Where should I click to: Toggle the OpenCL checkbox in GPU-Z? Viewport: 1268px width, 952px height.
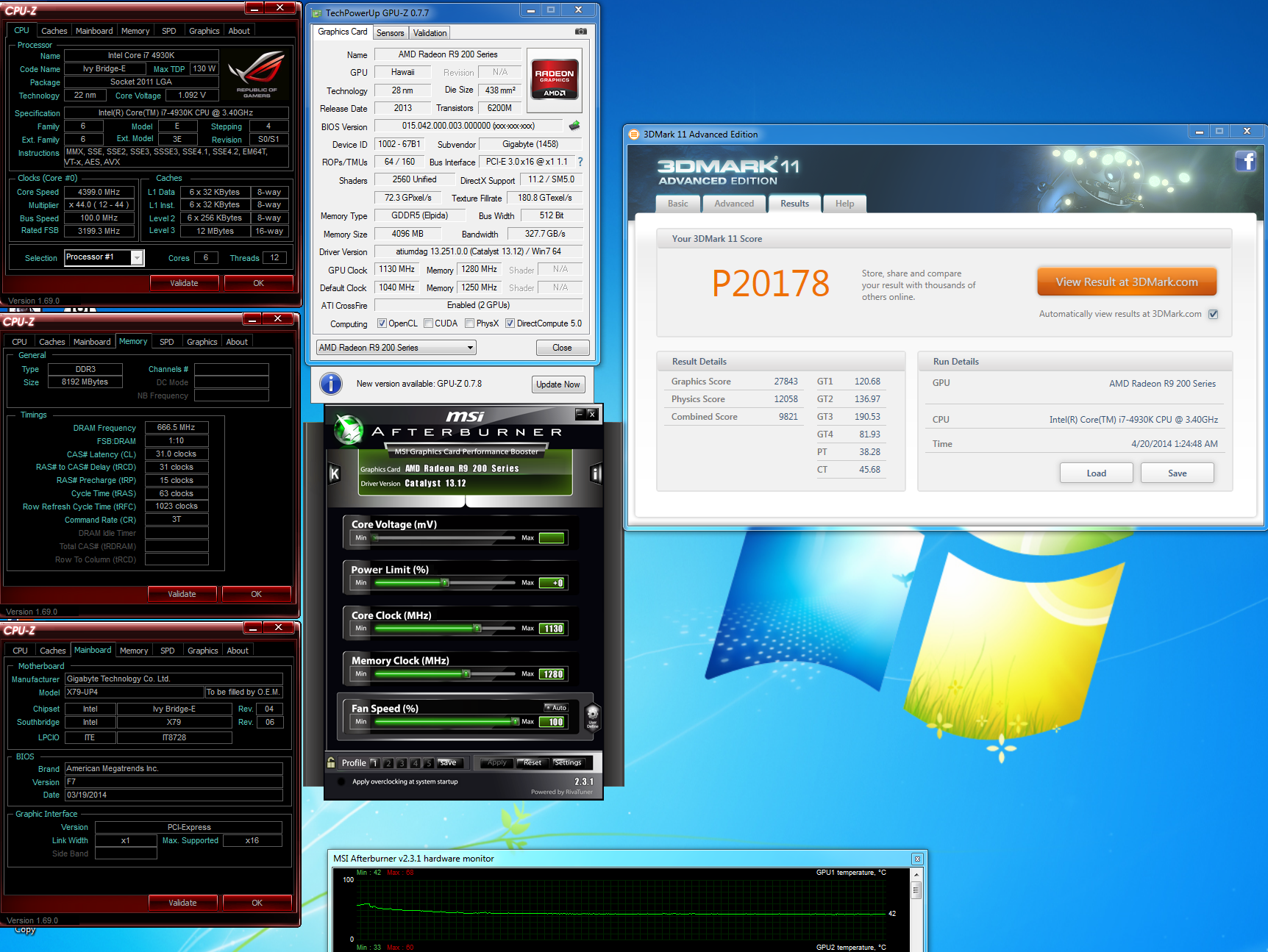pos(382,323)
